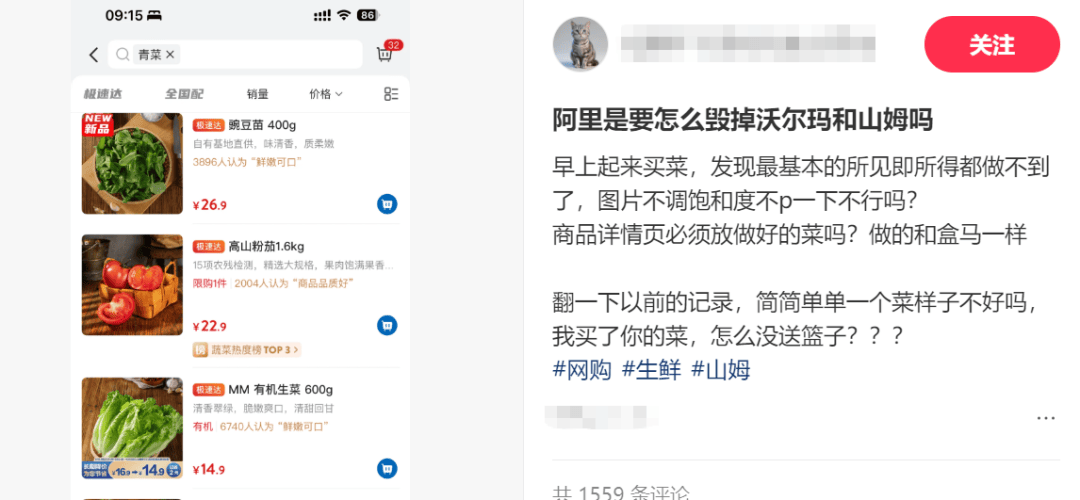
Task: Expand the 价格 sort dropdown
Action: point(326,94)
